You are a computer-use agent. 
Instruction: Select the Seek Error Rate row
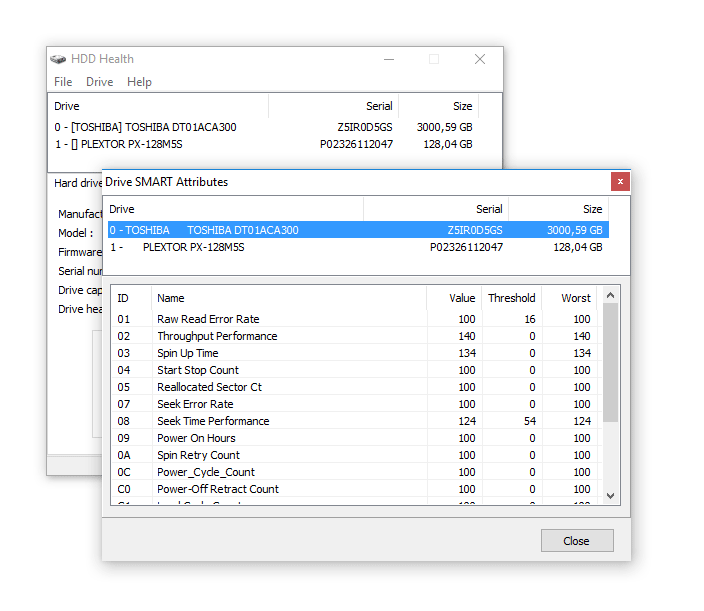coord(355,404)
